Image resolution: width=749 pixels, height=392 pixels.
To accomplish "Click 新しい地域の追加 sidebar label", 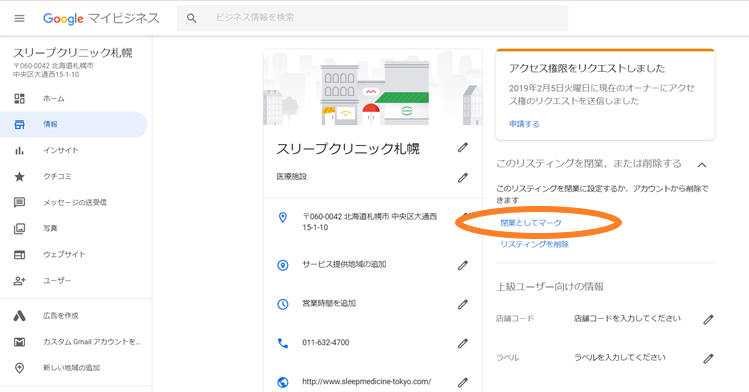I will [x=72, y=368].
